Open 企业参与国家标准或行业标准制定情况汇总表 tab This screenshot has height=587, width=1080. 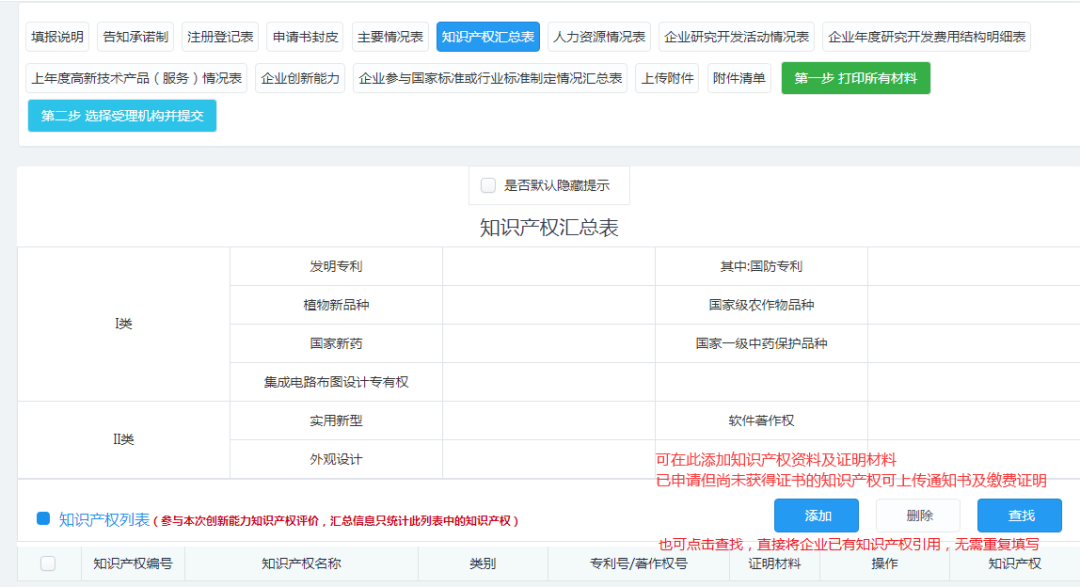point(490,79)
